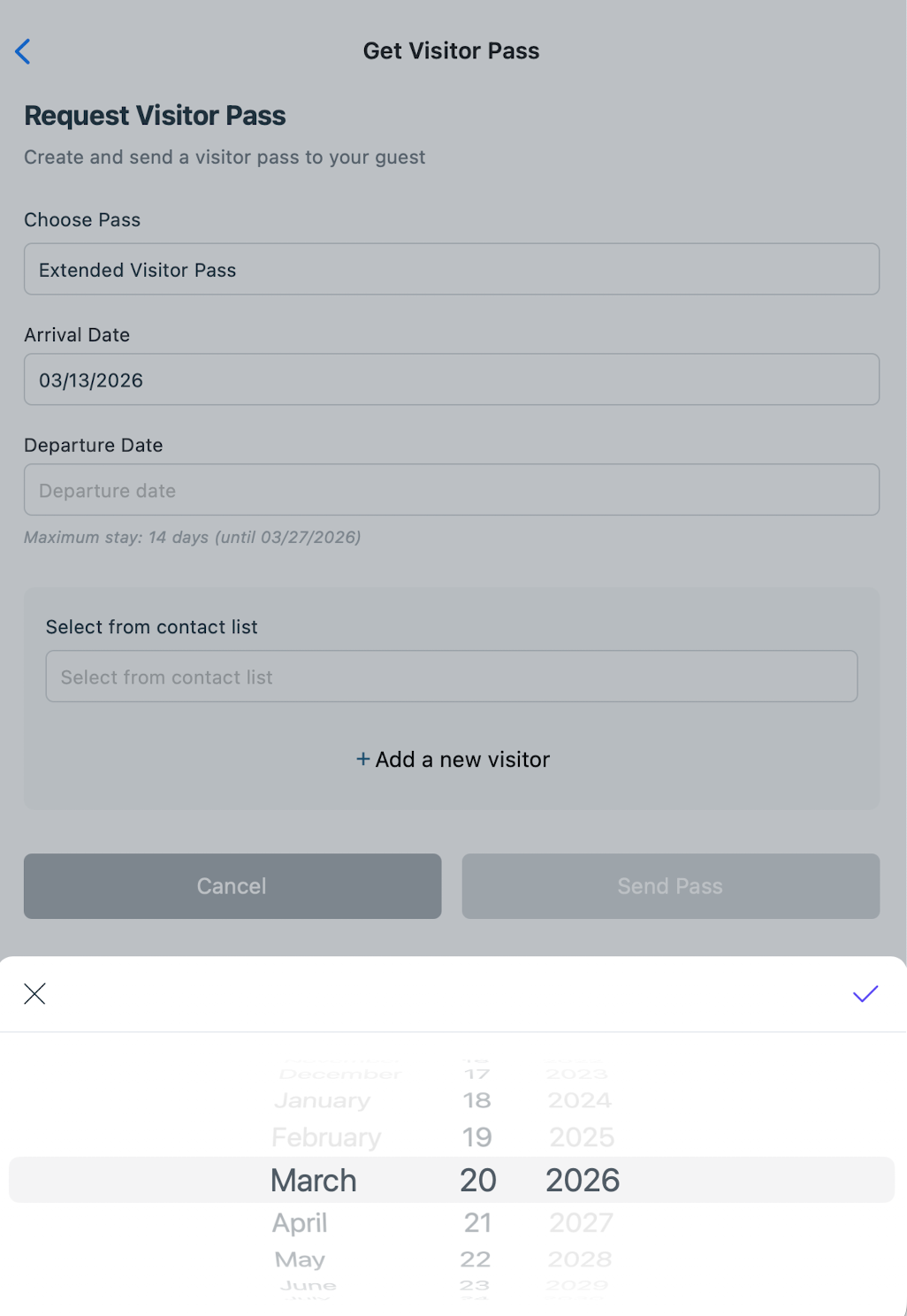Viewport: 907px width, 1316px height.
Task: Choose year 2025 in the picker
Action: coord(581,1137)
